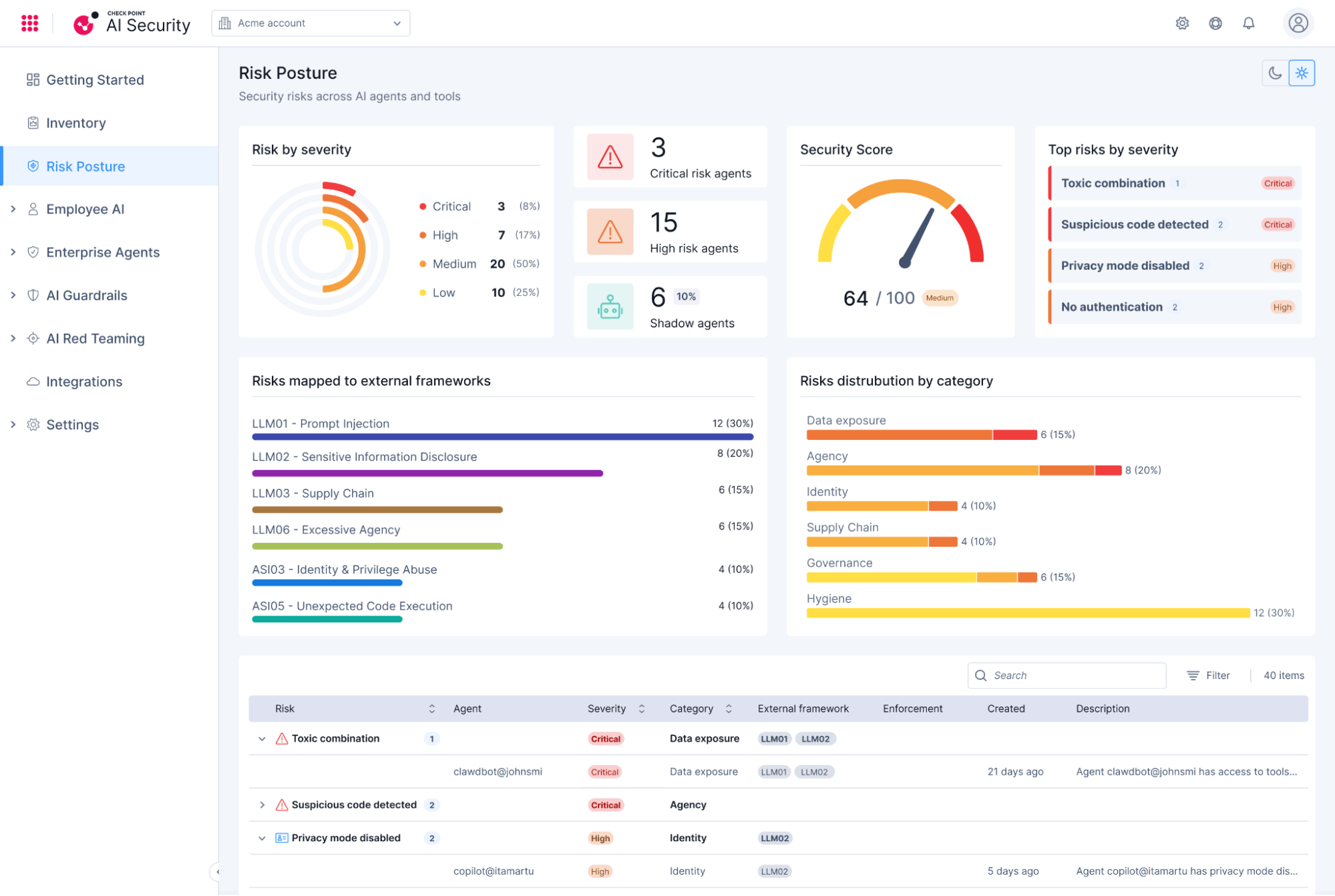
Task: Click the copilot@itamartu agent cell
Action: coord(494,871)
